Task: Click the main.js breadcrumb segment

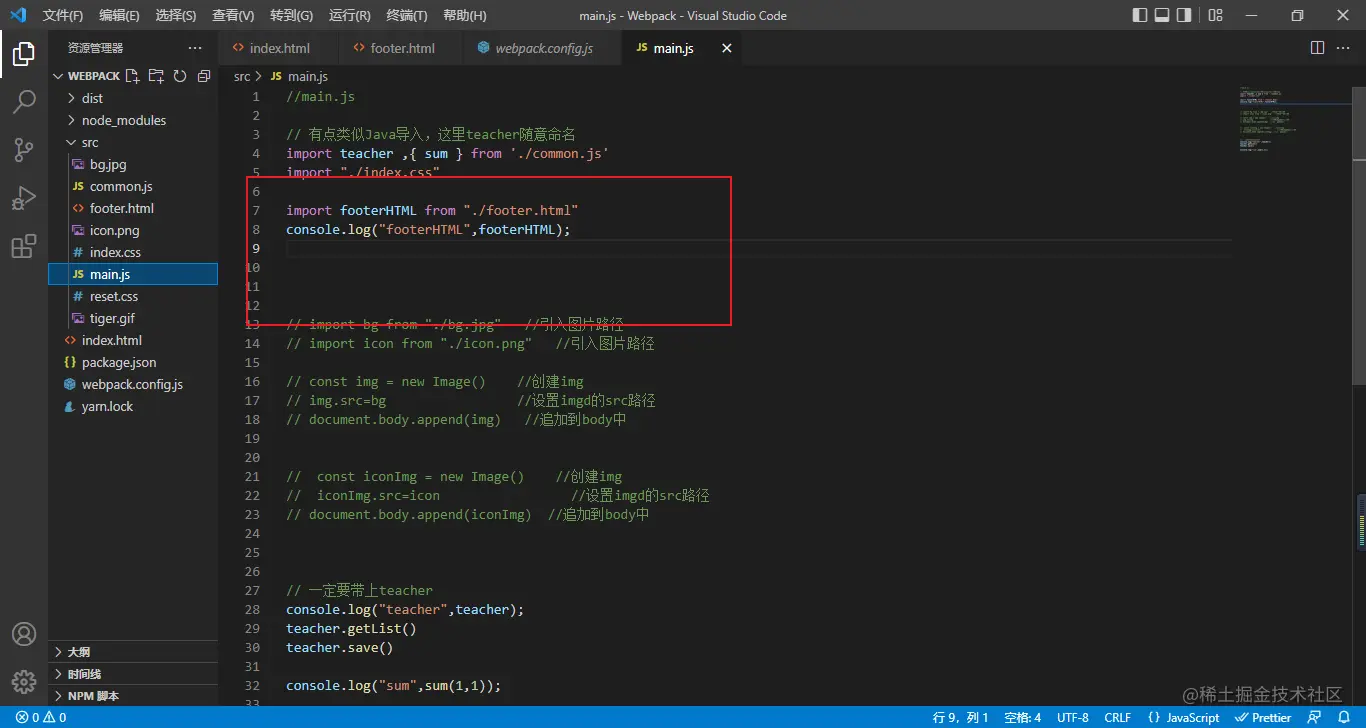Action: [299, 76]
